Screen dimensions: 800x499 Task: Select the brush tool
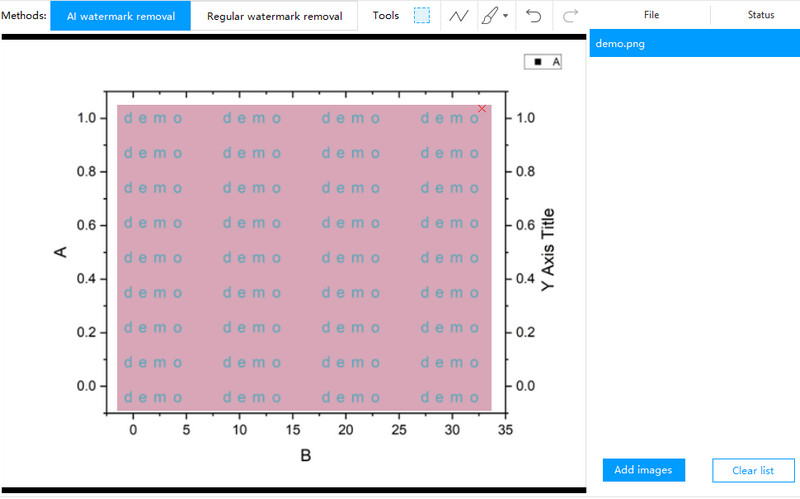(489, 16)
